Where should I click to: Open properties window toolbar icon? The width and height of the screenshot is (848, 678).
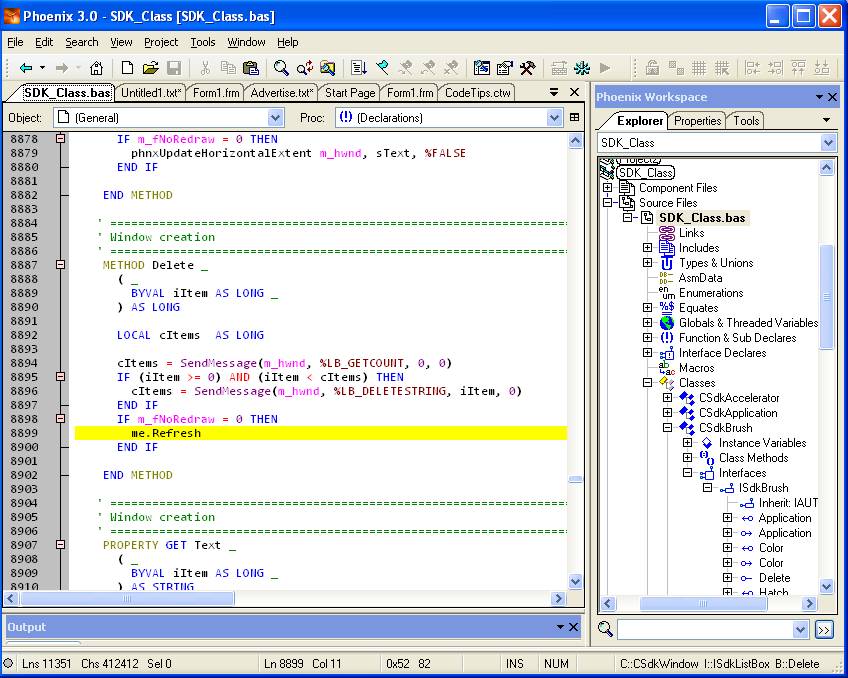tap(505, 68)
